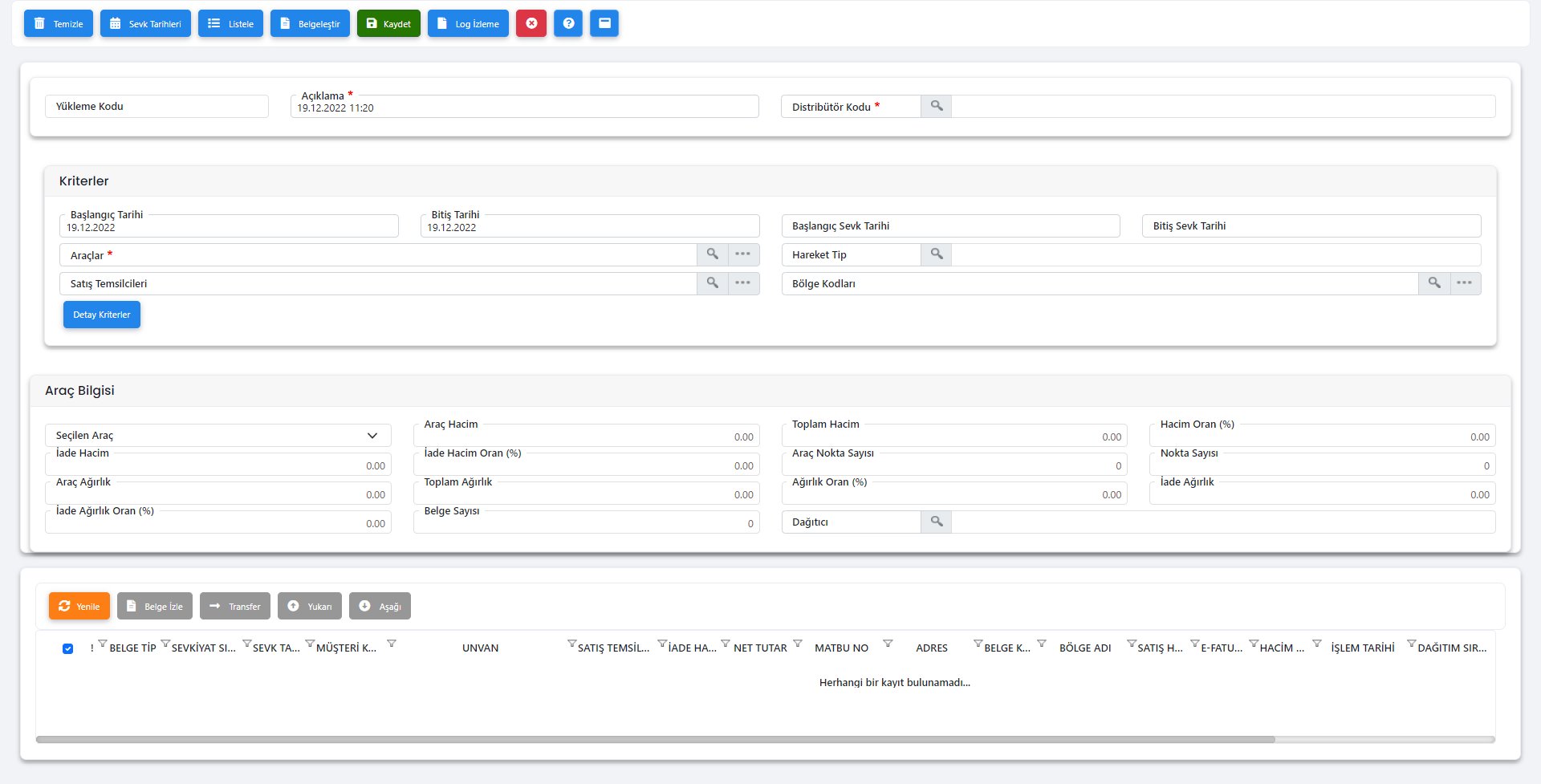Screen dimensions: 1541x784
Task: Open Araçlar lookup magnifier icon
Action: pyautogui.click(x=712, y=254)
